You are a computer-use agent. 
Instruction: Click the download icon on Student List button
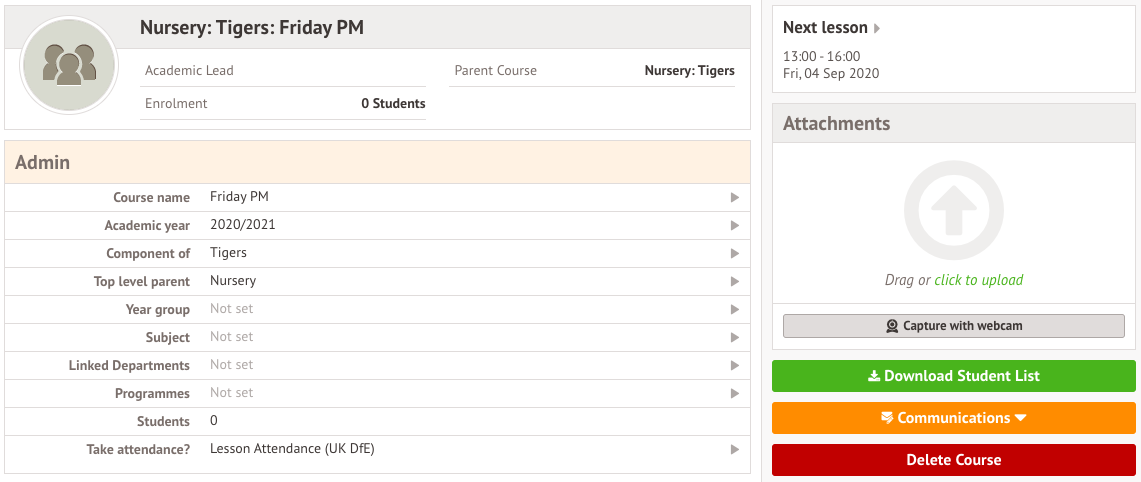(x=873, y=376)
